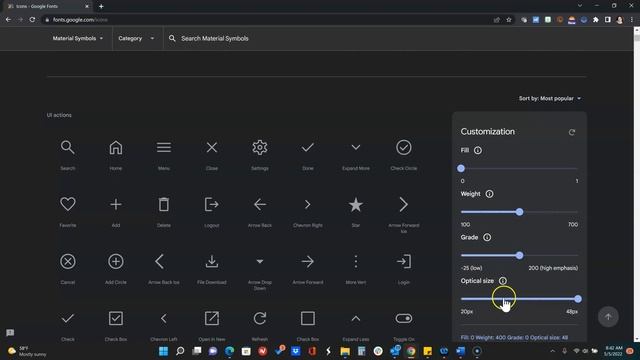Reload the page with browser refresh

point(32,20)
